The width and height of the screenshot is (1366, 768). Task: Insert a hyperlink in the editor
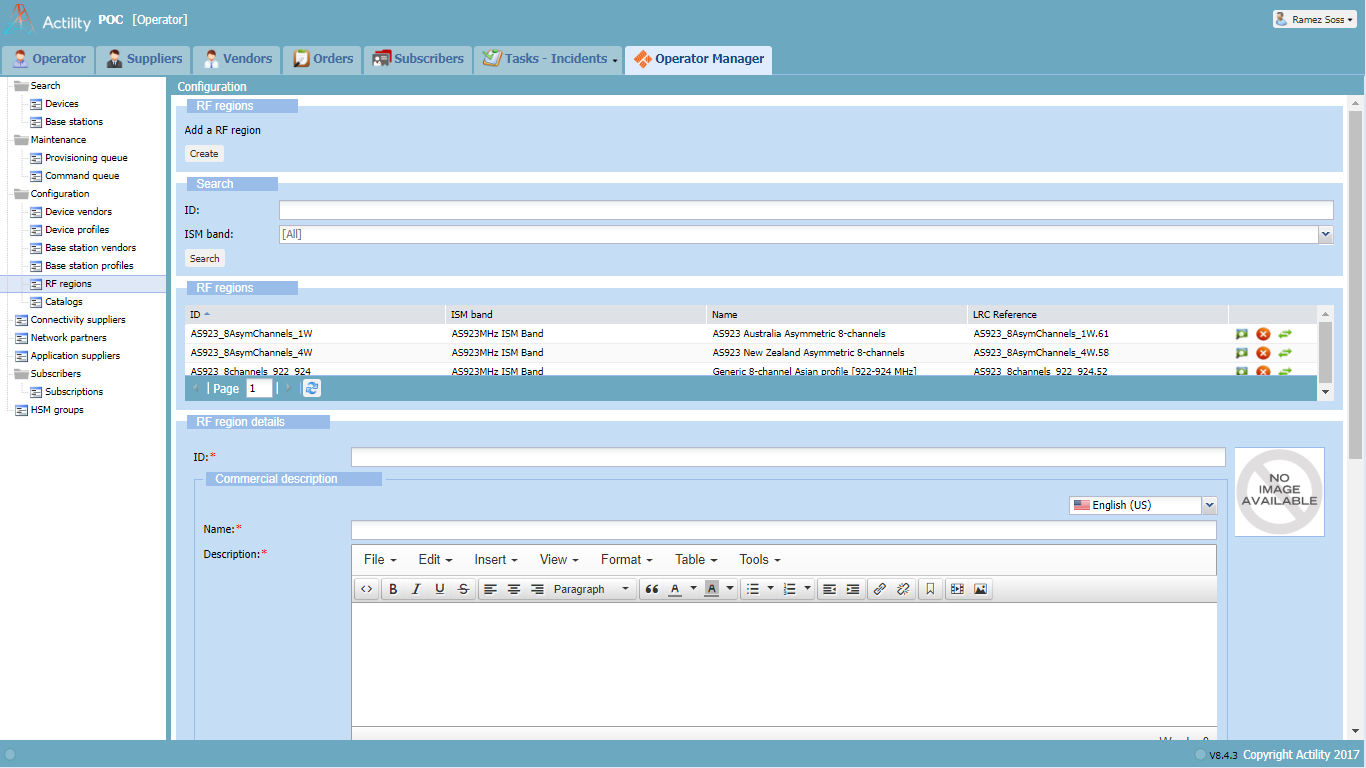pyautogui.click(x=879, y=589)
